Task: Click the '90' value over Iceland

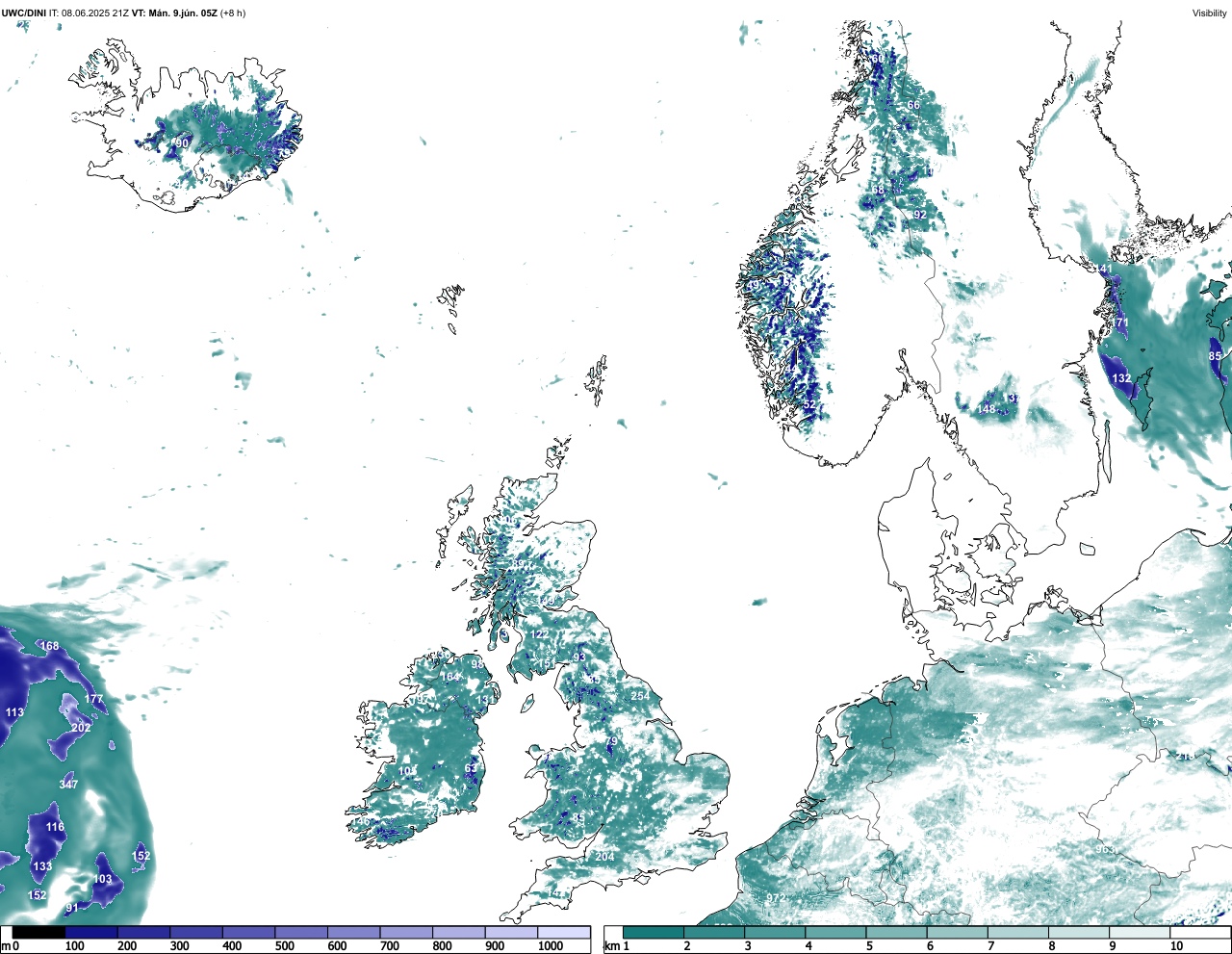Action: (182, 143)
